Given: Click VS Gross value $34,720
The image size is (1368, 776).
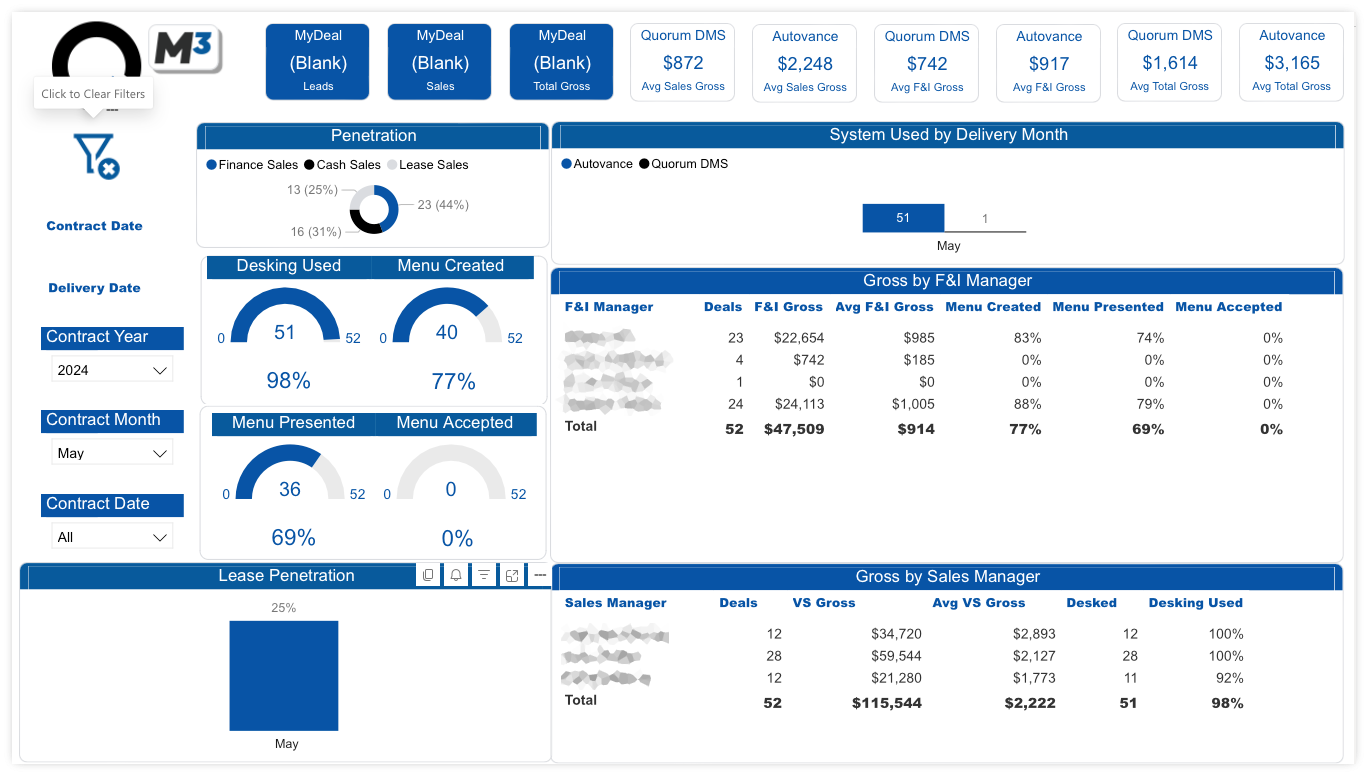Looking at the screenshot, I should click(897, 634).
